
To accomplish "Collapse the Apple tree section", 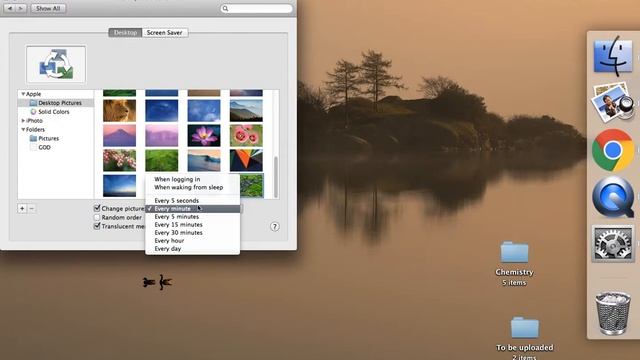I will pyautogui.click(x=23, y=94).
